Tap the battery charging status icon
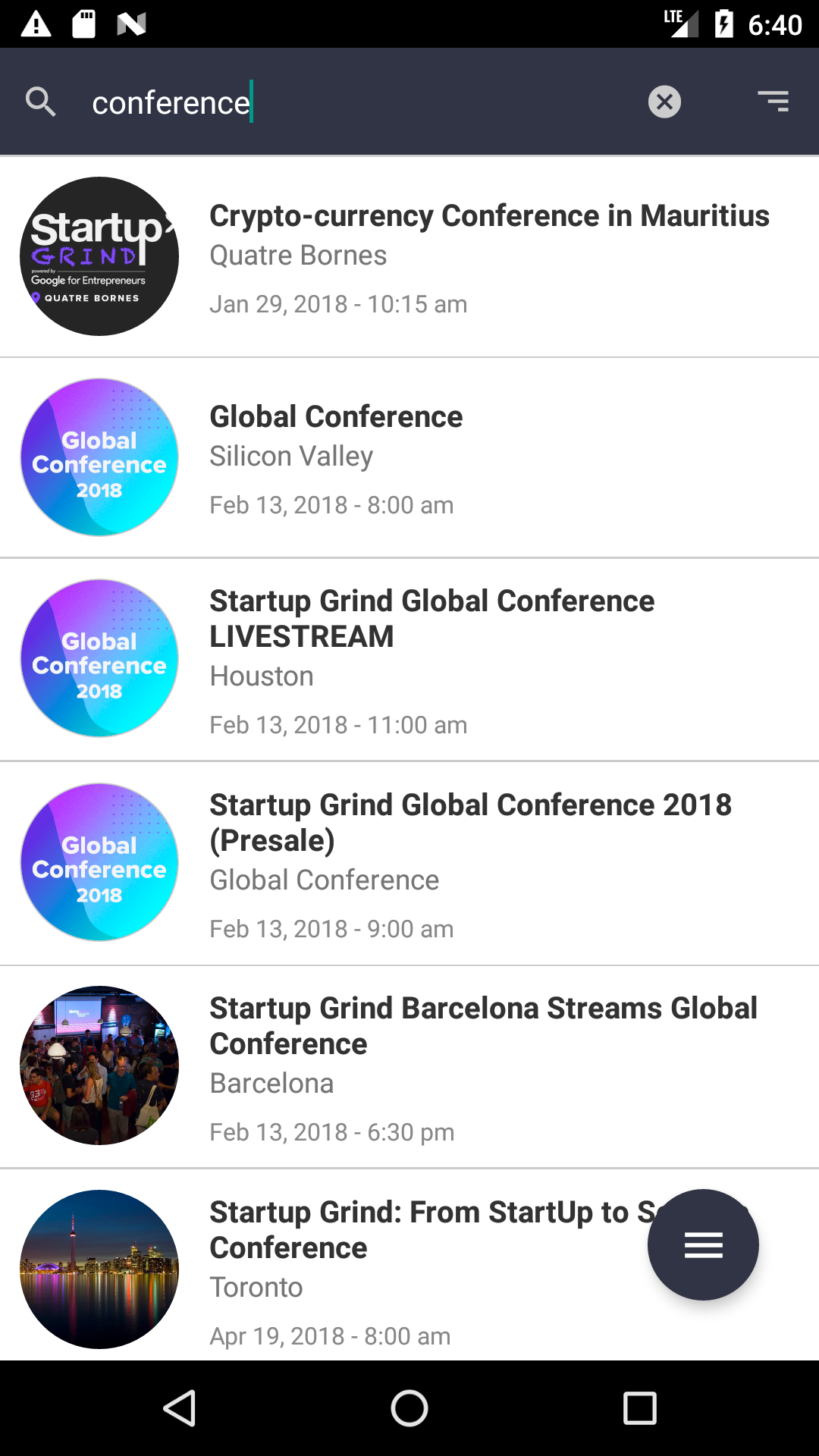The width and height of the screenshot is (819, 1456). click(x=723, y=24)
